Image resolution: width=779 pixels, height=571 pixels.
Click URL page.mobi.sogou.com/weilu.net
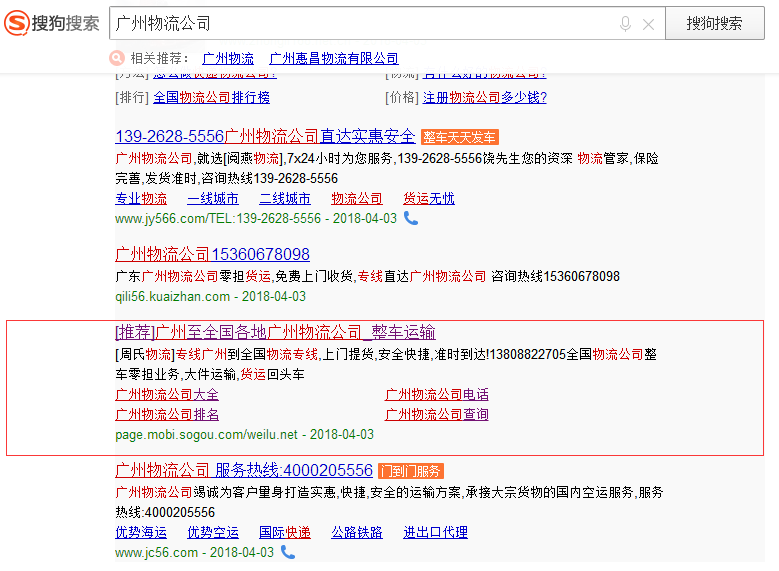click(206, 435)
